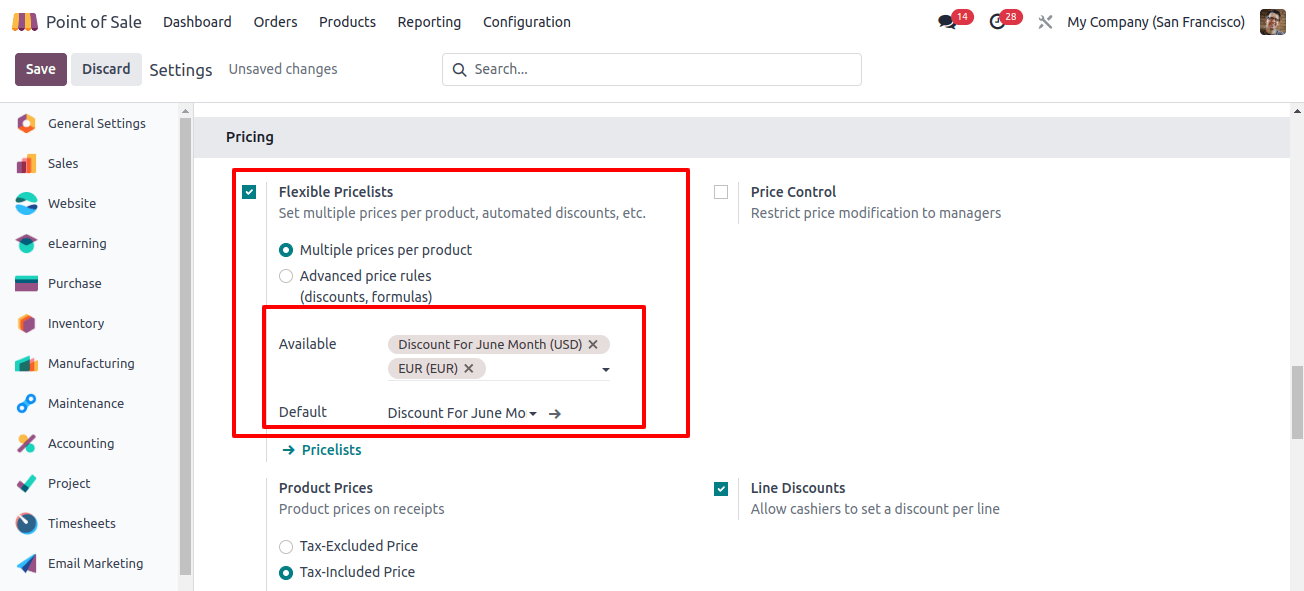Click the Available pricelists tag field

pos(499,356)
